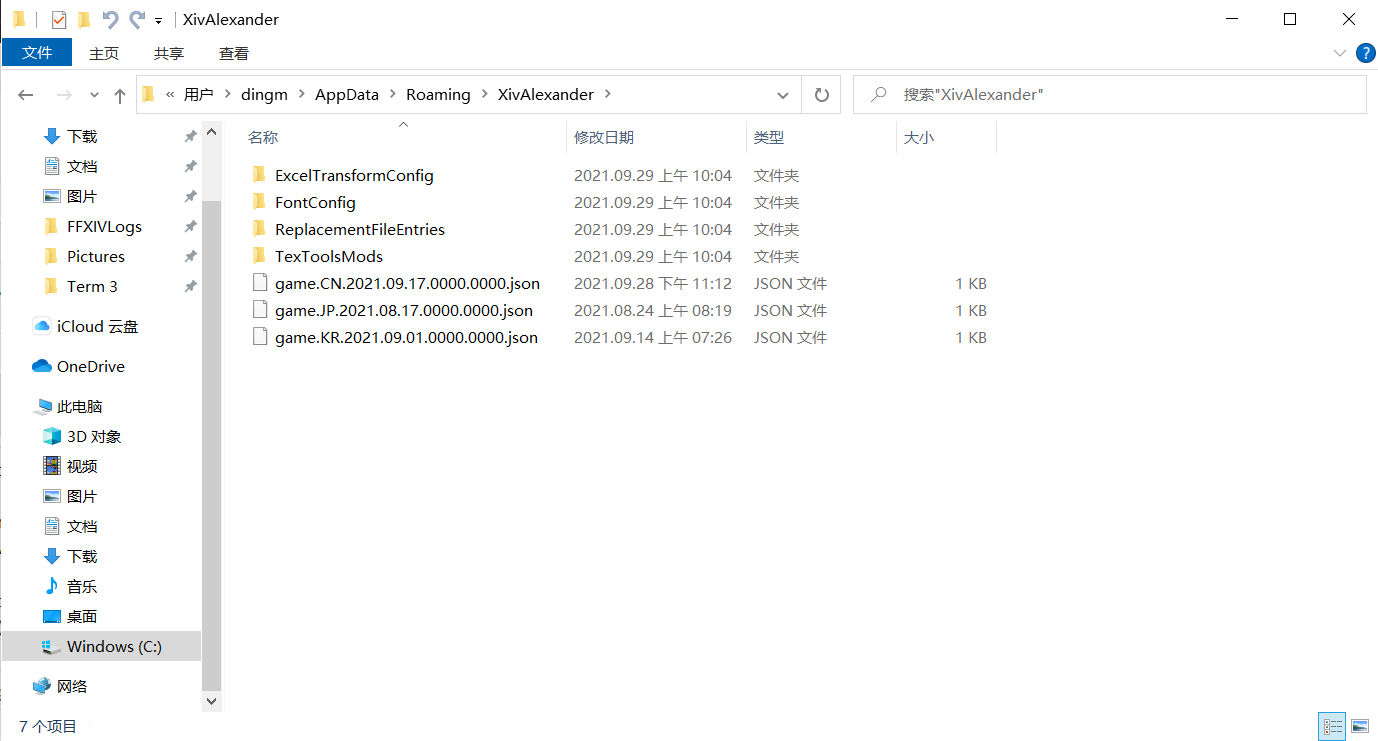Click the New folder quick access icon
The image size is (1378, 741).
tap(84, 19)
